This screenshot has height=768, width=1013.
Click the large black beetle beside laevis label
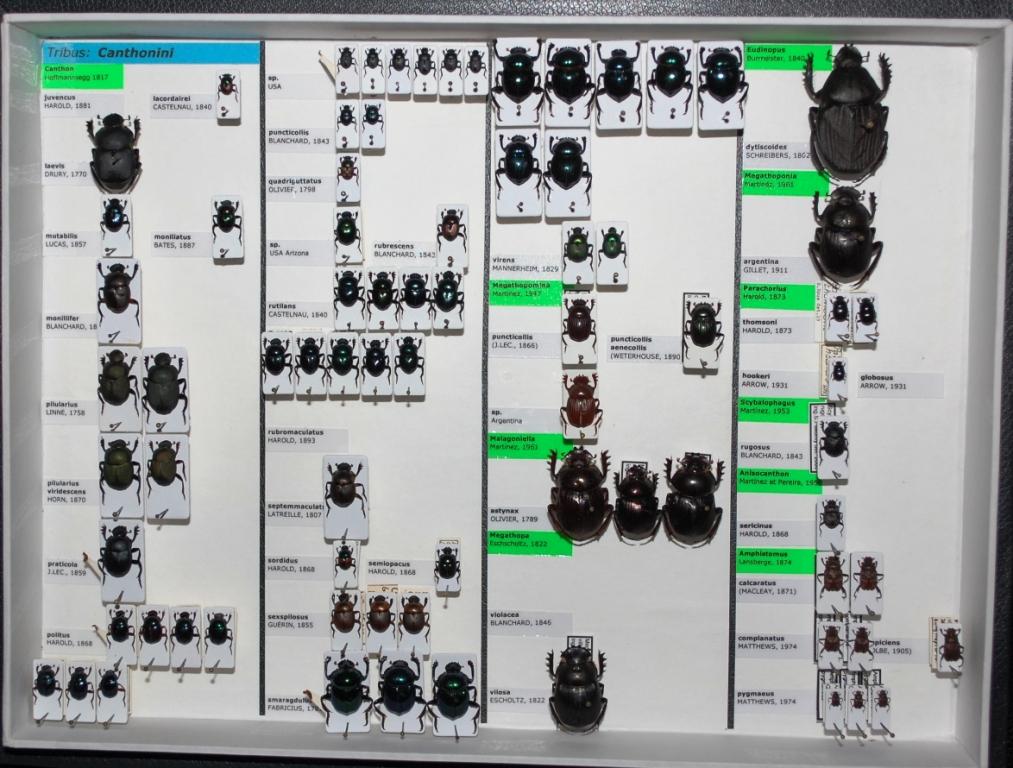pyautogui.click(x=115, y=153)
